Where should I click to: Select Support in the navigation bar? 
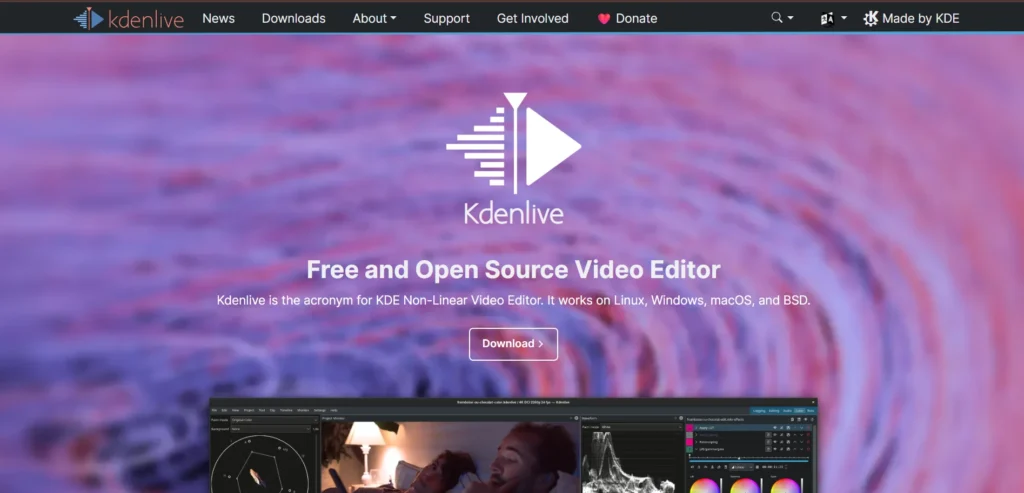[446, 18]
